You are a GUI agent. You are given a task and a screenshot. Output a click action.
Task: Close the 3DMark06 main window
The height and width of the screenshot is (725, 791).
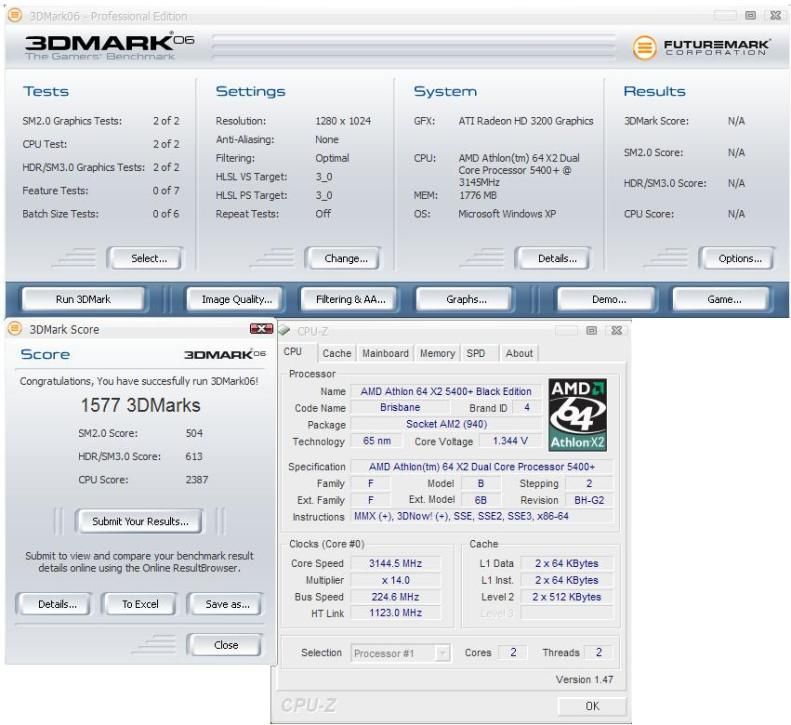coord(775,16)
